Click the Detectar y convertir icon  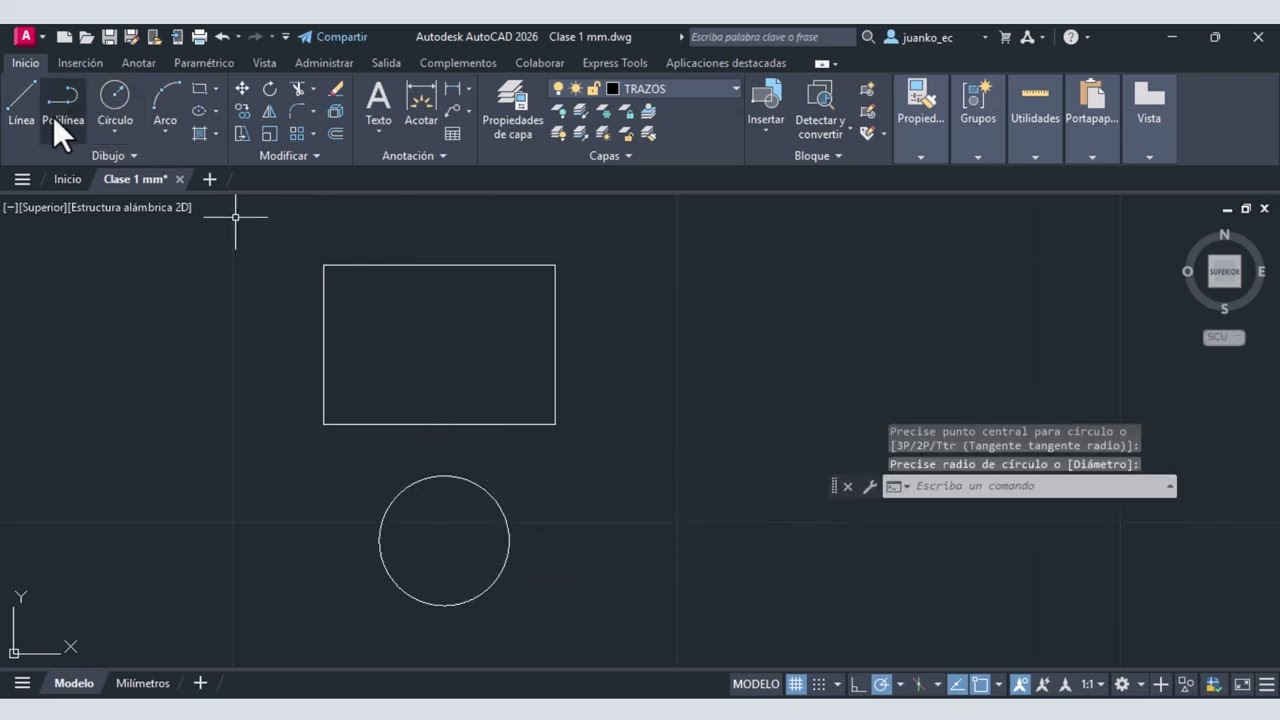pos(820,110)
